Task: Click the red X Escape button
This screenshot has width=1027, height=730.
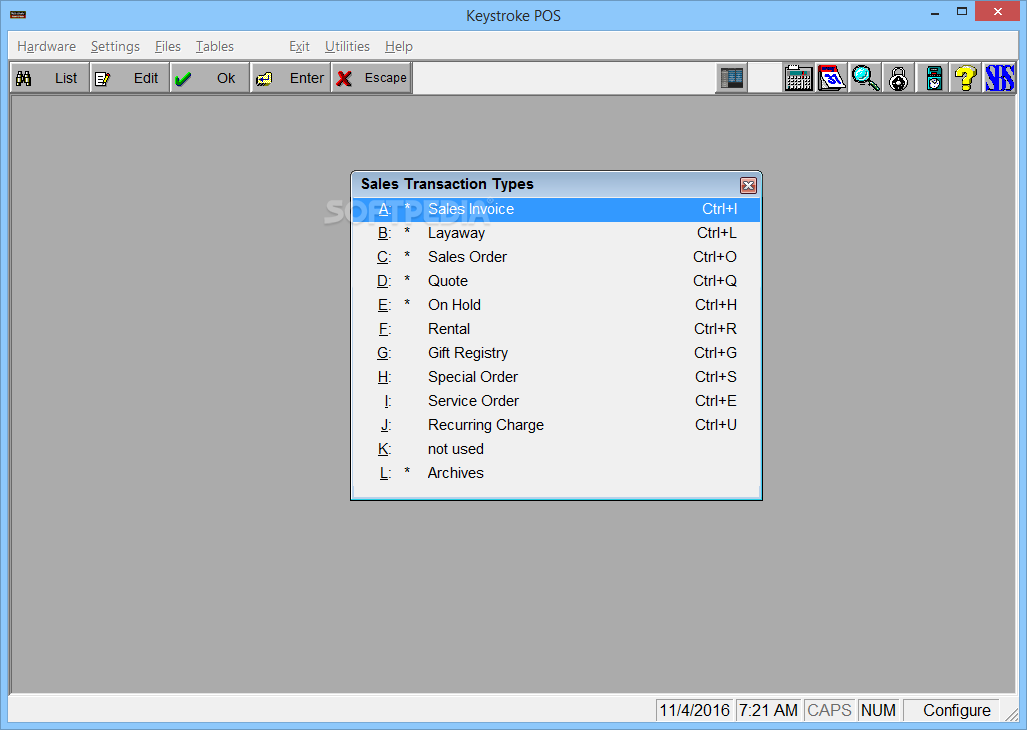Action: click(x=371, y=78)
